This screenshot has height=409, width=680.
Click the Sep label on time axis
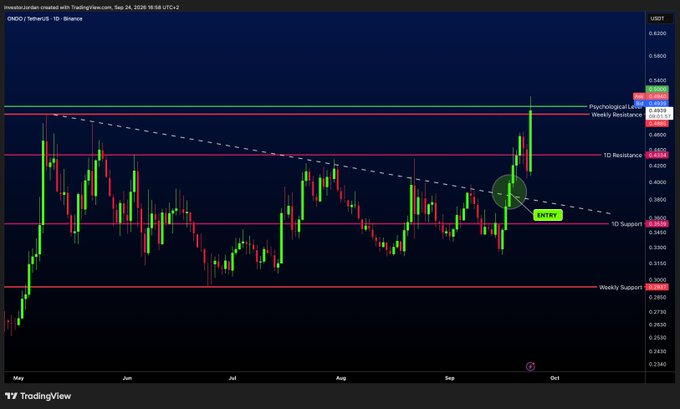449,378
